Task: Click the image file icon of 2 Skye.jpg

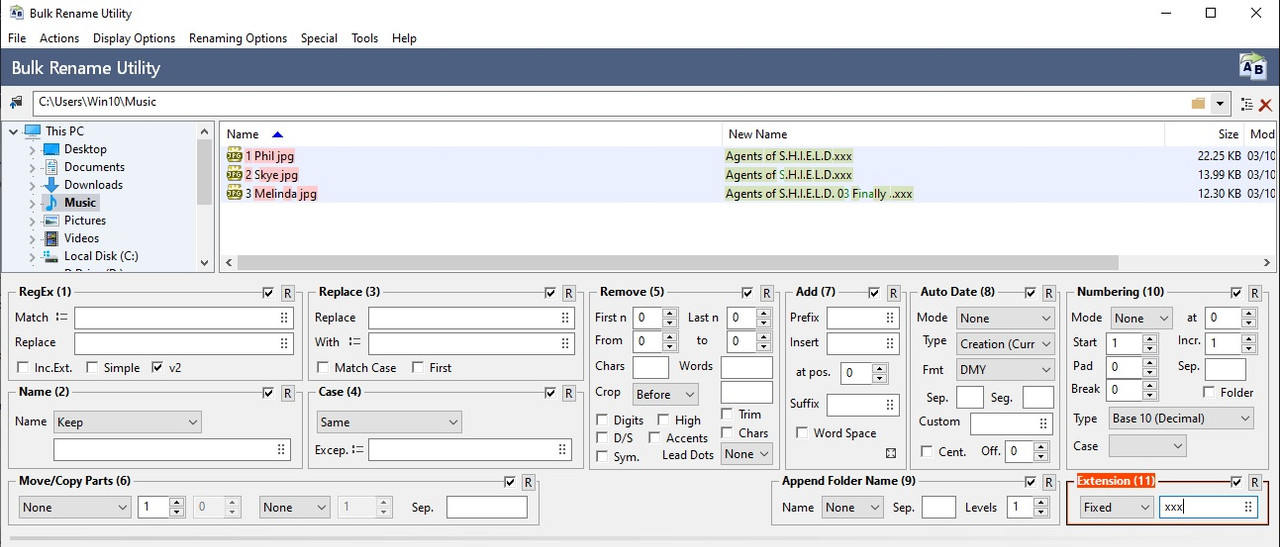Action: [235, 175]
